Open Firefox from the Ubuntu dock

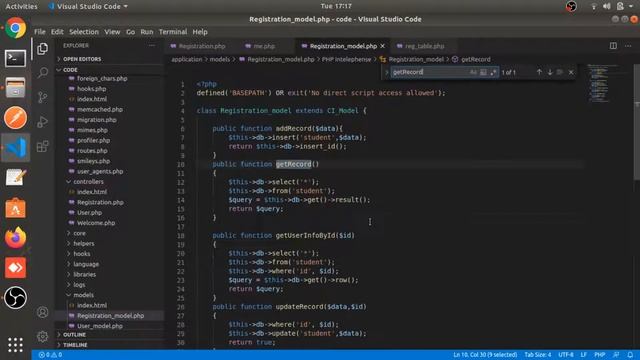16,238
